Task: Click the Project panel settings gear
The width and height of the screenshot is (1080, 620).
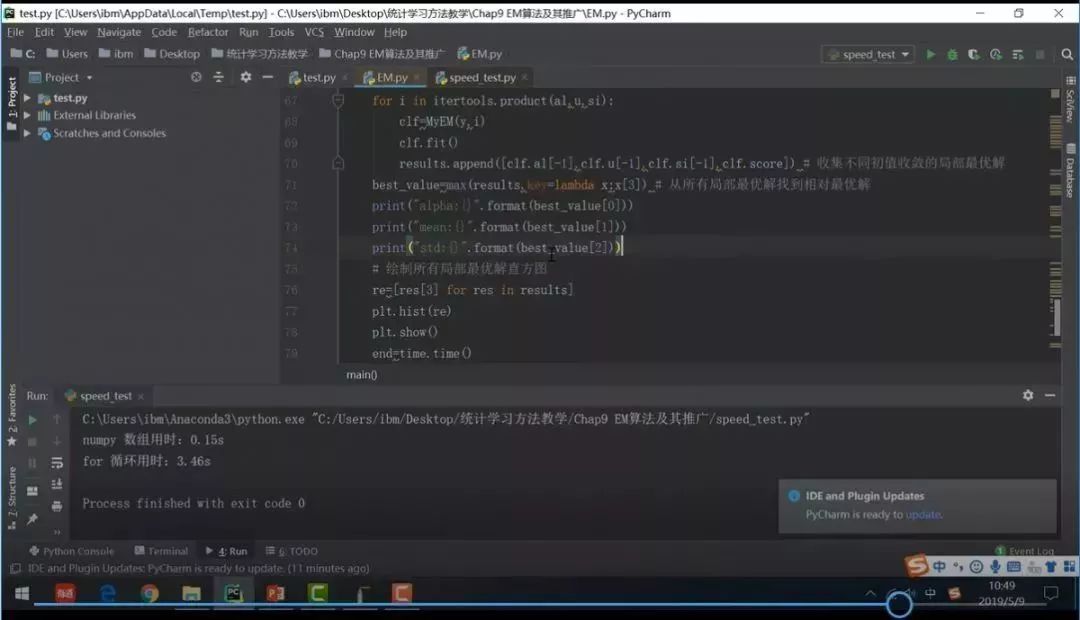Action: coord(246,77)
